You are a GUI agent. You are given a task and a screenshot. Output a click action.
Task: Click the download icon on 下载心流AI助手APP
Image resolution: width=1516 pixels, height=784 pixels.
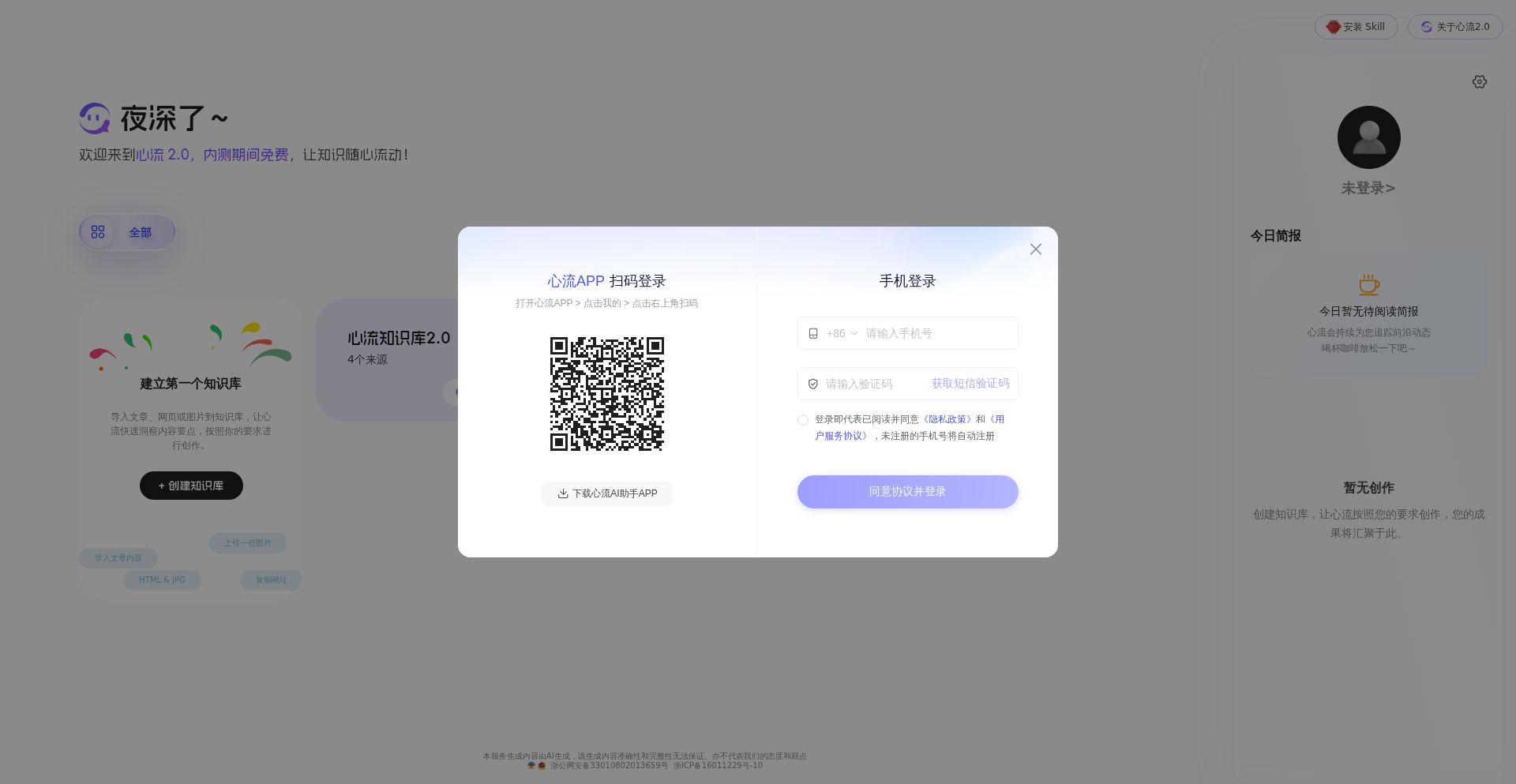pyautogui.click(x=562, y=493)
